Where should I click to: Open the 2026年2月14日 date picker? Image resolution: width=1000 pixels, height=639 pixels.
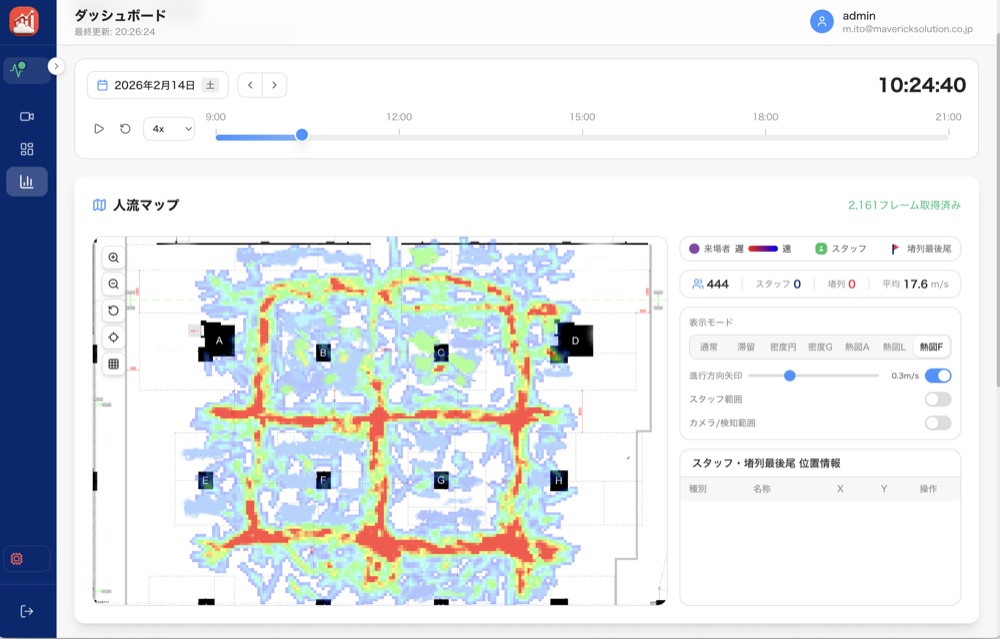pyautogui.click(x=157, y=86)
